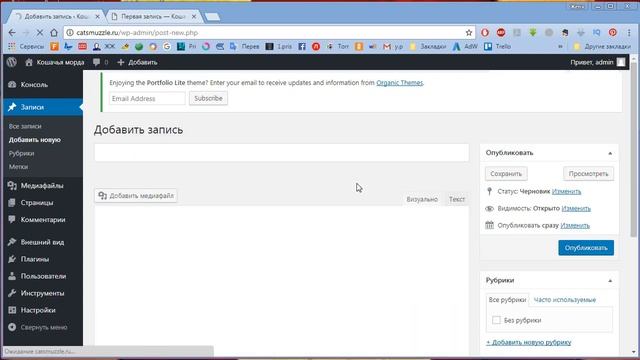
Task: Follow the Organic Themes link
Action: coord(400,83)
